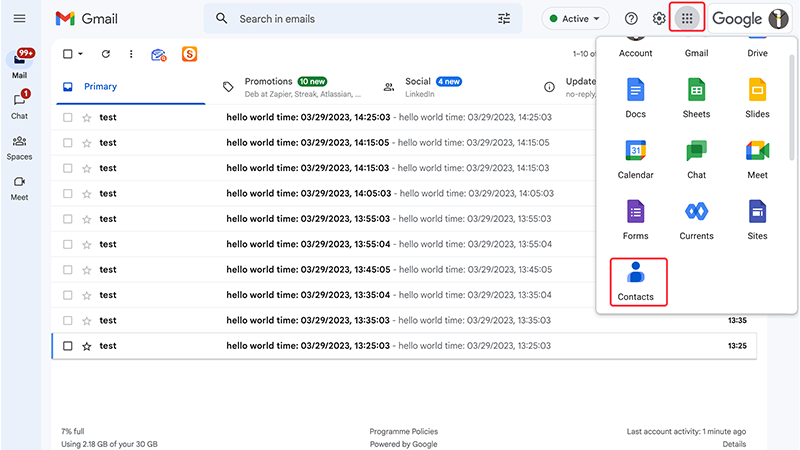Click the Using 2.18 GB storage link
This screenshot has height=450, width=800.
click(x=109, y=444)
